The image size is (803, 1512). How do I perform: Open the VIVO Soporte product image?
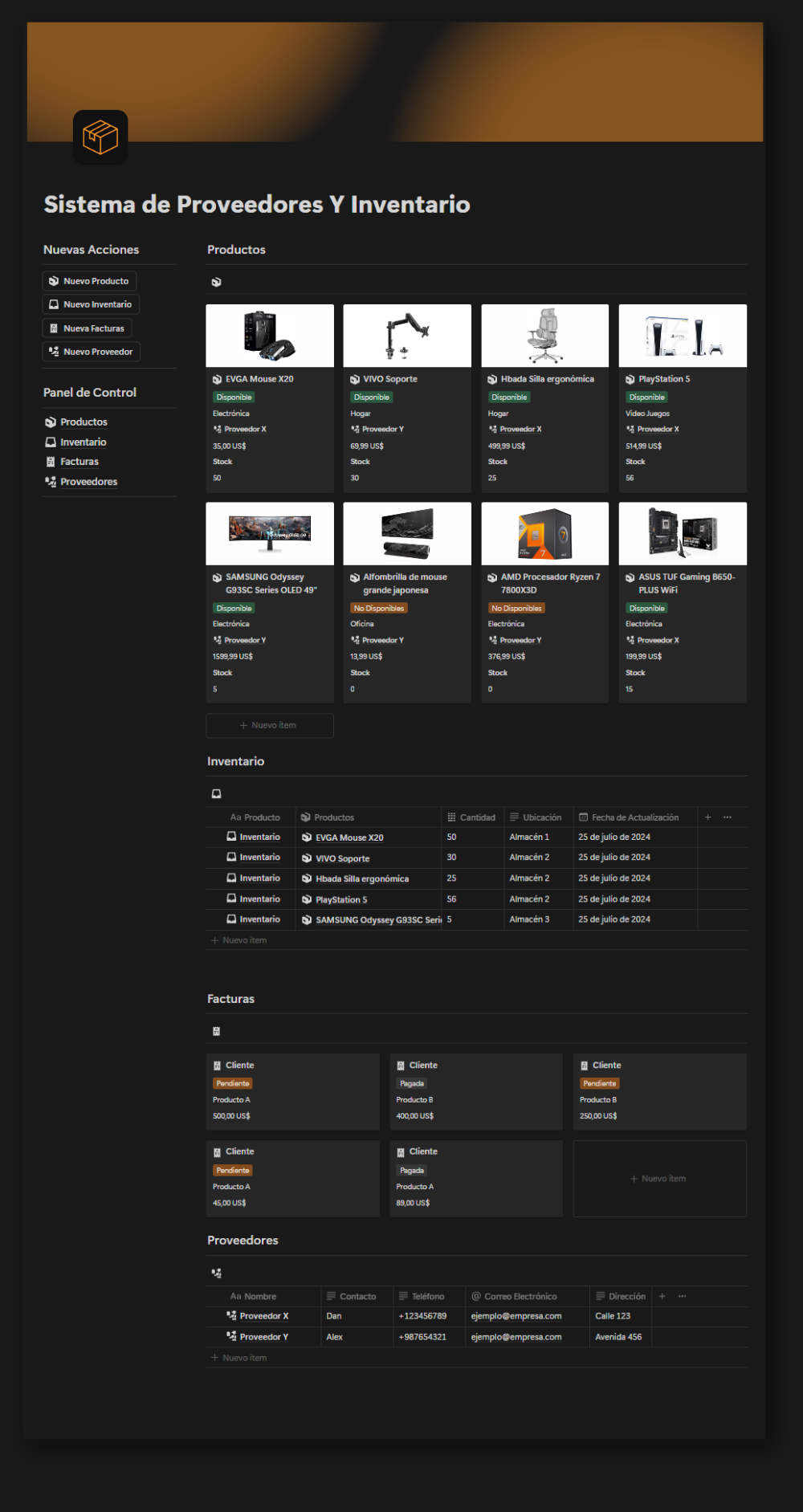(x=407, y=336)
